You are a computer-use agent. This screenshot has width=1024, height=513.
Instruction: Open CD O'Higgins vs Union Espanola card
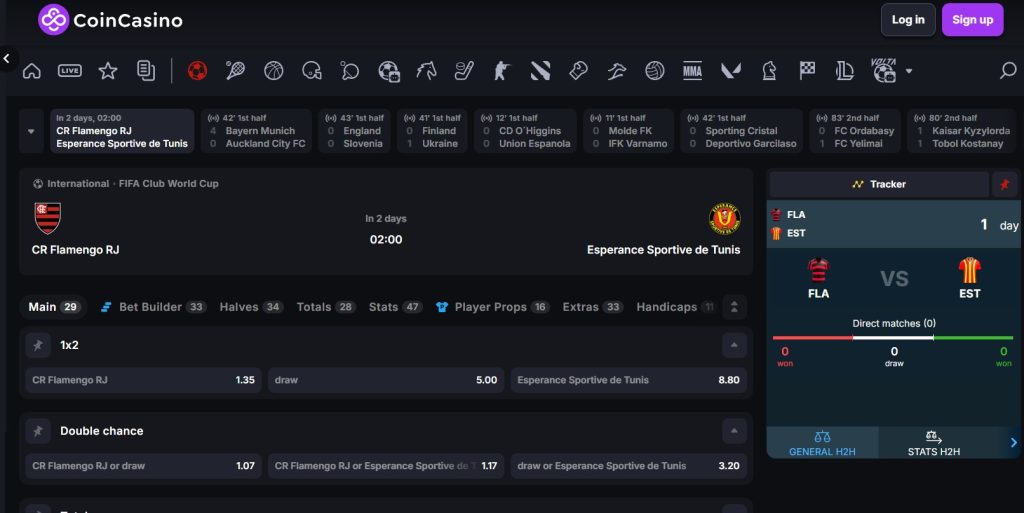click(x=526, y=131)
